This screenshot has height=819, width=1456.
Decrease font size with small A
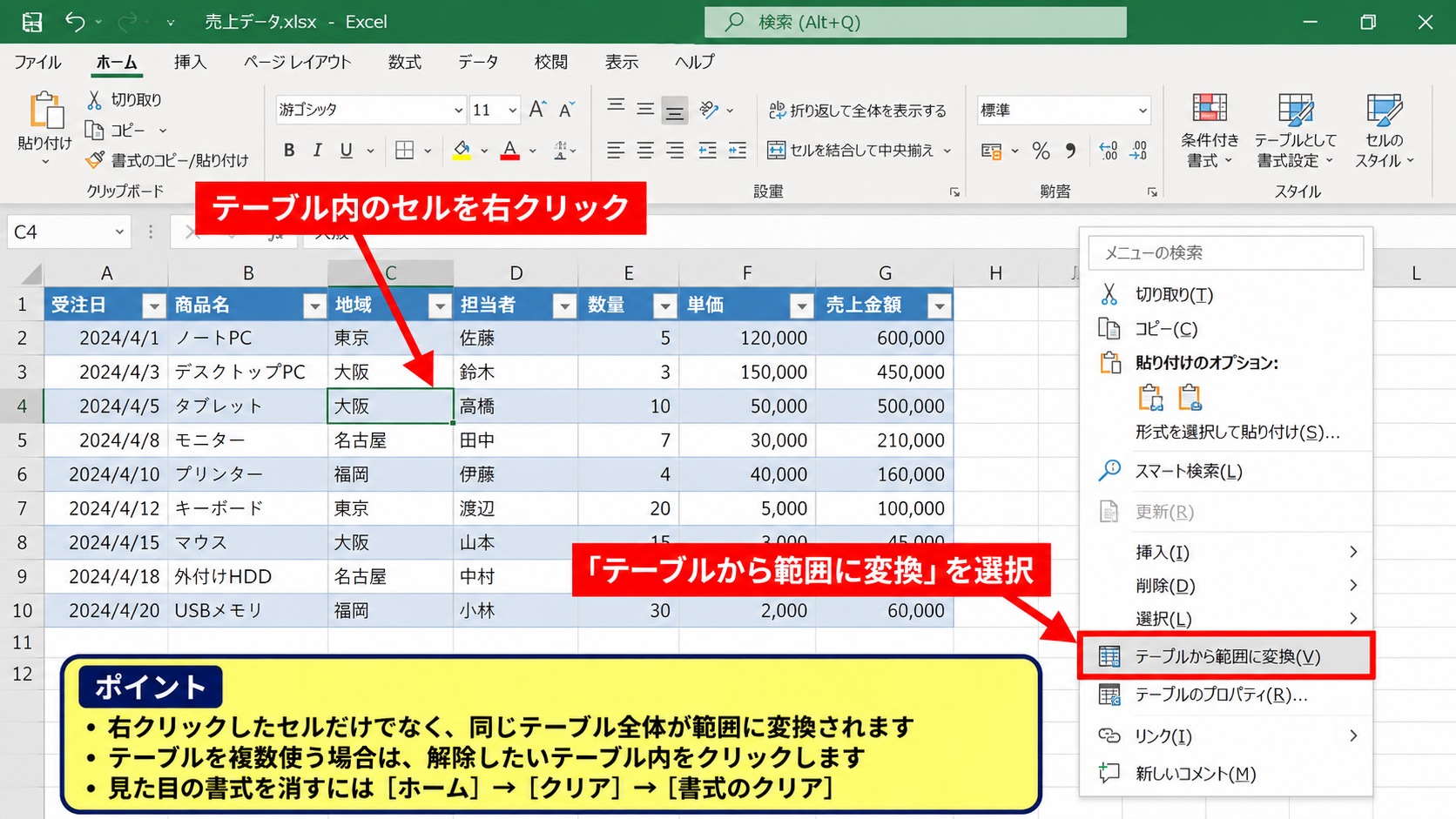point(567,110)
